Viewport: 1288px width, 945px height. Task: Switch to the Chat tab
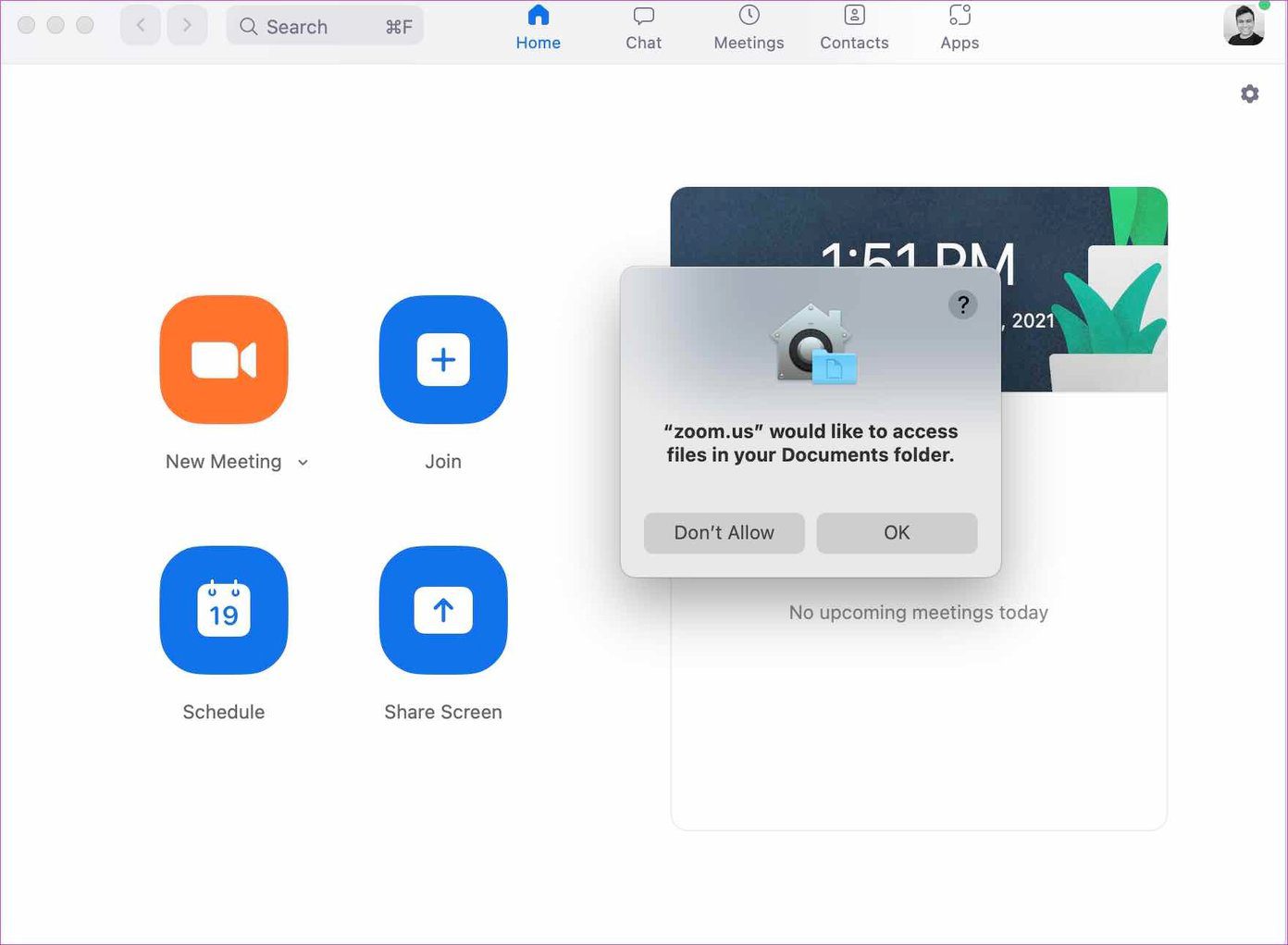(x=644, y=28)
